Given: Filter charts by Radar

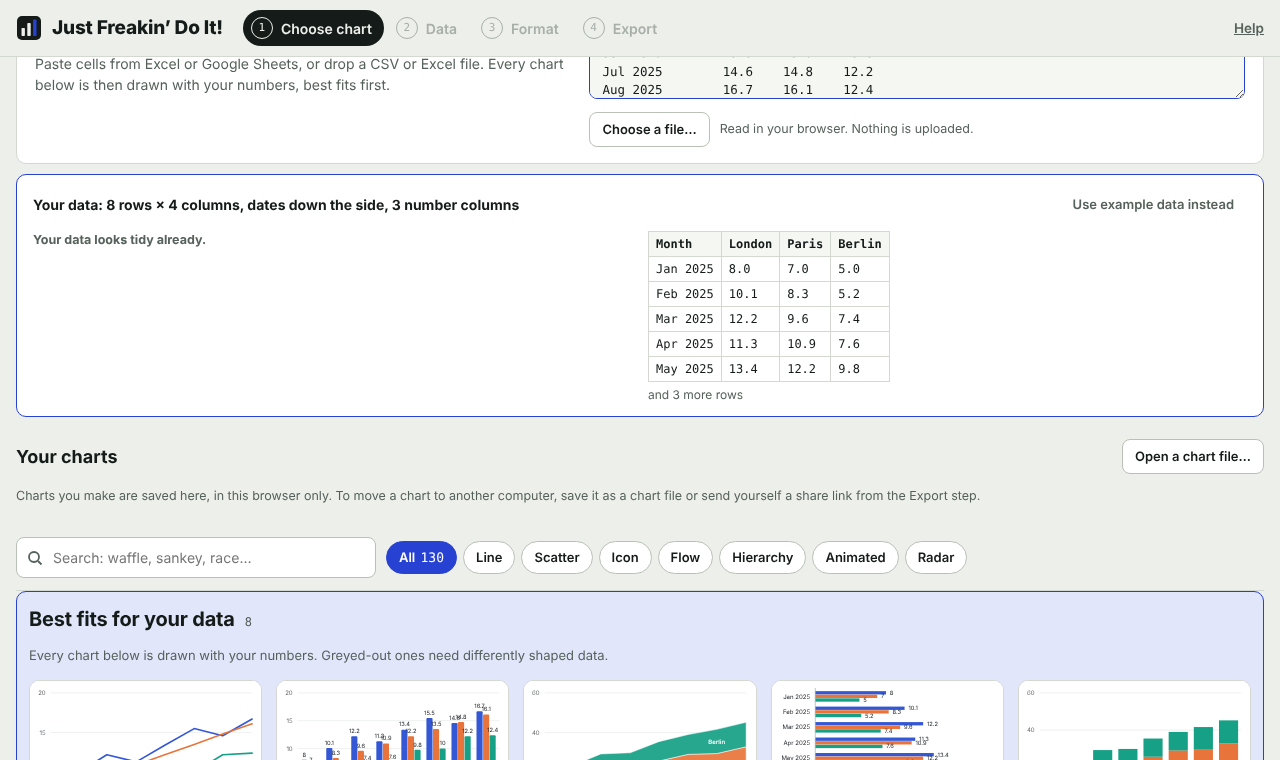Looking at the screenshot, I should [935, 557].
